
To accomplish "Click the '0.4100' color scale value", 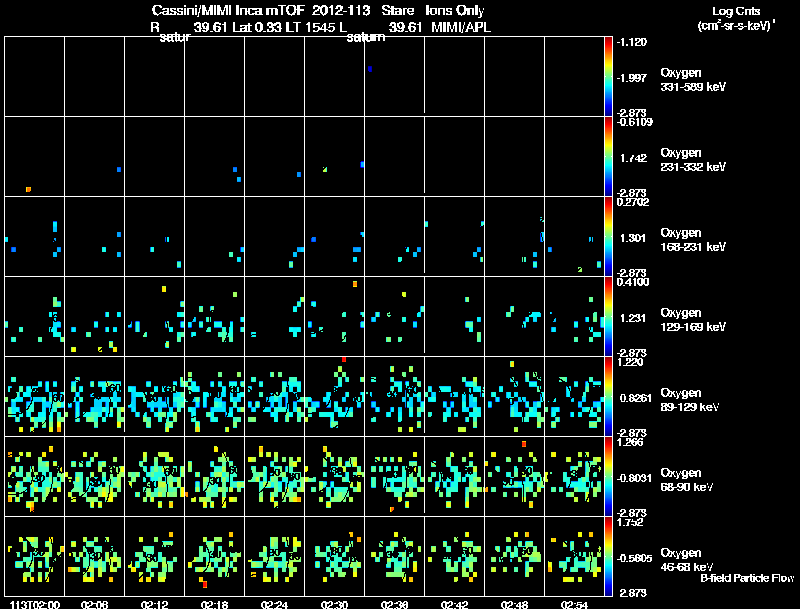I will click(633, 282).
